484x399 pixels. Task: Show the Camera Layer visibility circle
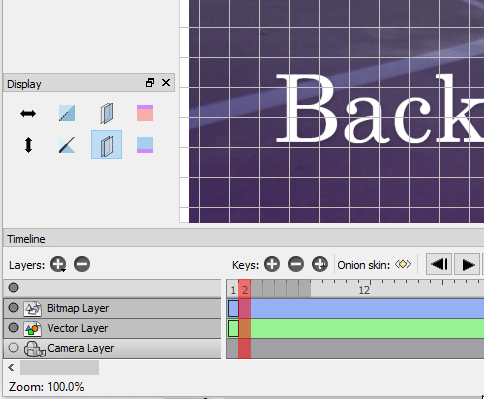click(x=13, y=348)
